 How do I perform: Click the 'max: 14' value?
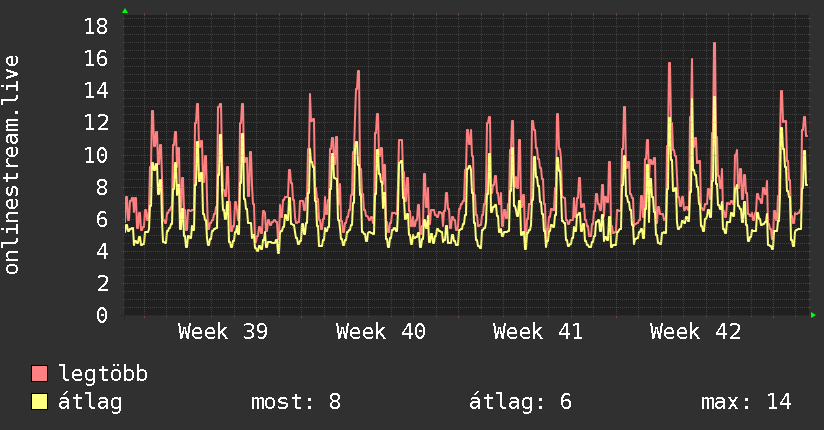pyautogui.click(x=746, y=402)
